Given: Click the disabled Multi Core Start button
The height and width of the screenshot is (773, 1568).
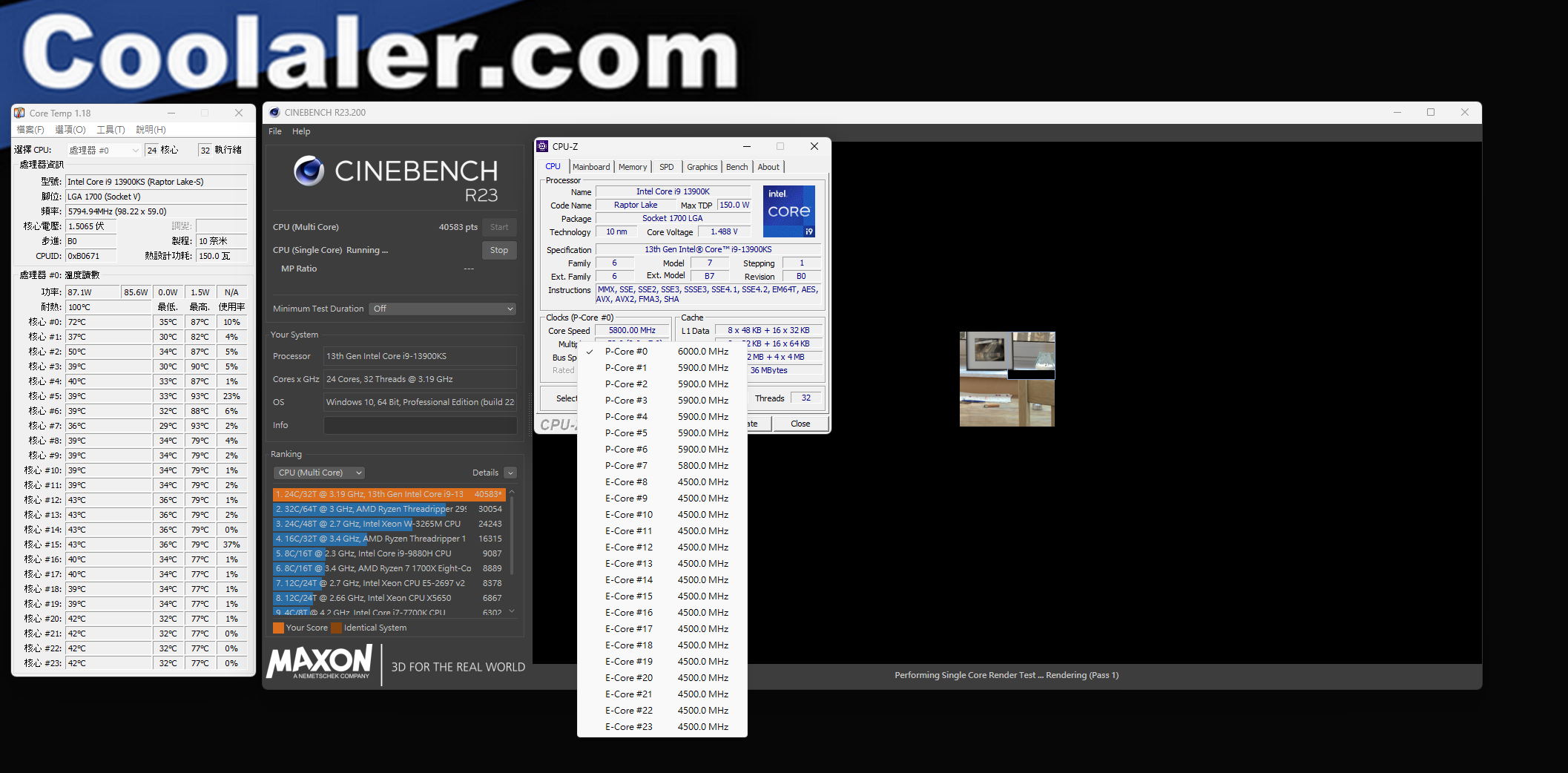Looking at the screenshot, I should pos(499,227).
